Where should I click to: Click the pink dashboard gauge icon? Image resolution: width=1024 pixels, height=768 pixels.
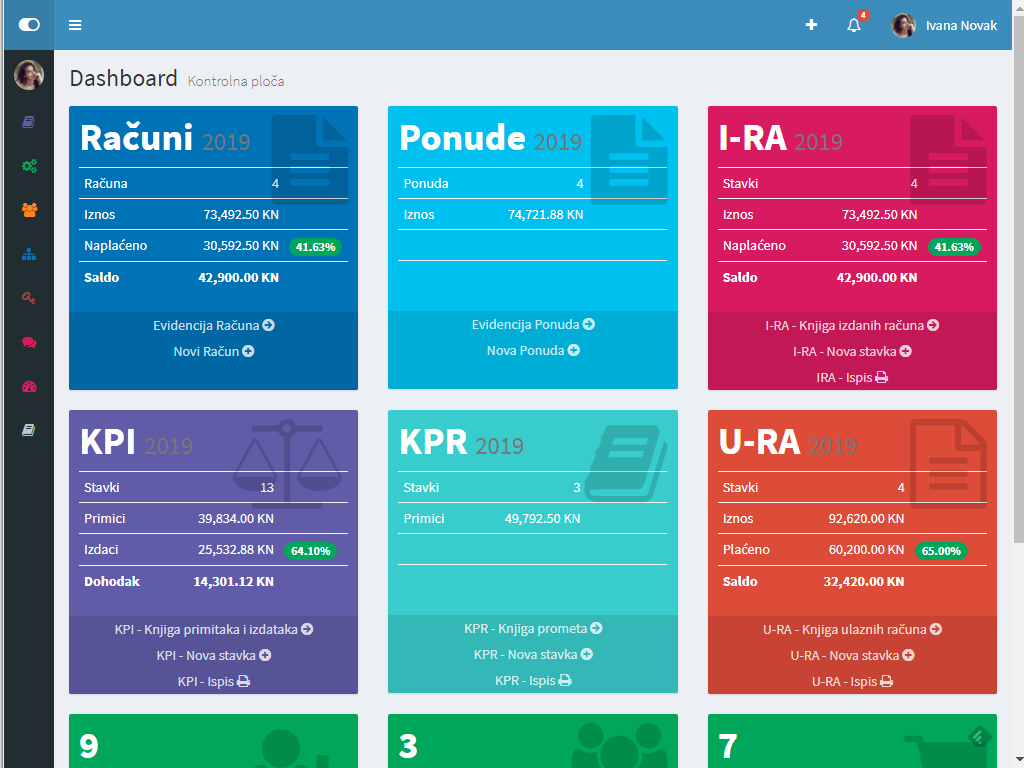[28, 386]
